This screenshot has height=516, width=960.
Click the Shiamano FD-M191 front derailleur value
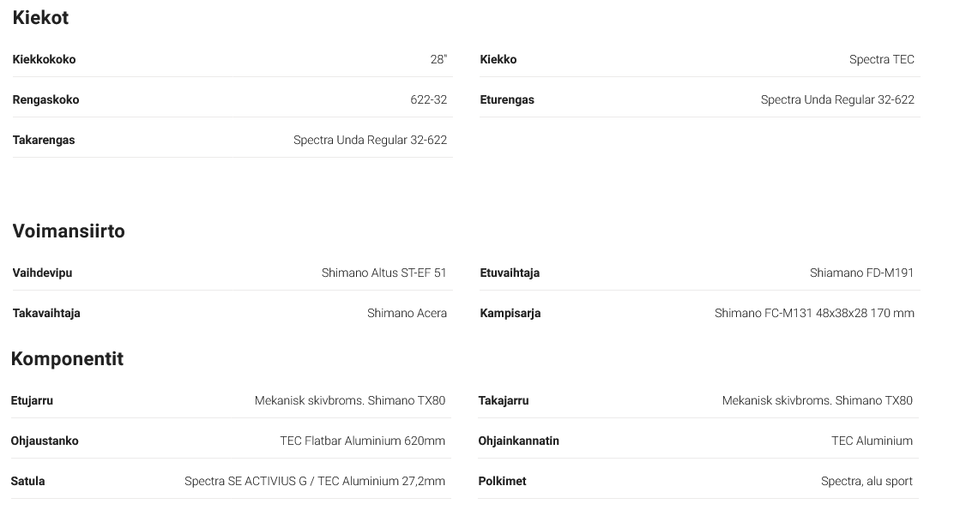[x=861, y=273]
